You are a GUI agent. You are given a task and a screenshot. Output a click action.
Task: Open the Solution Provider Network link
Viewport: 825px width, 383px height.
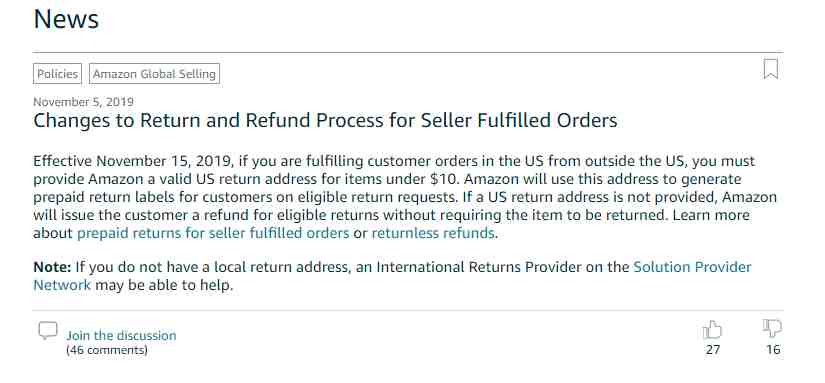click(393, 276)
